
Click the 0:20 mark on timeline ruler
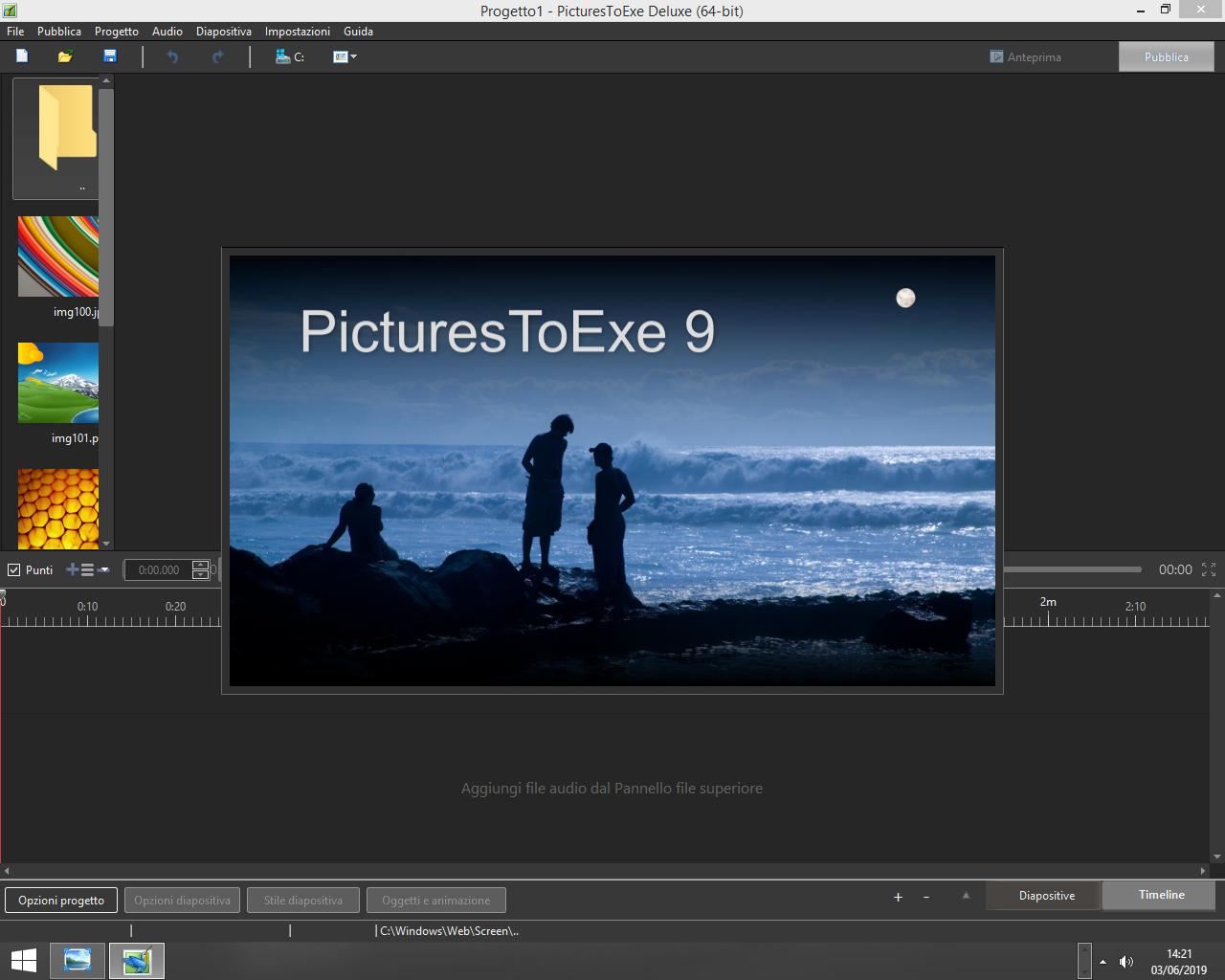coord(175,607)
